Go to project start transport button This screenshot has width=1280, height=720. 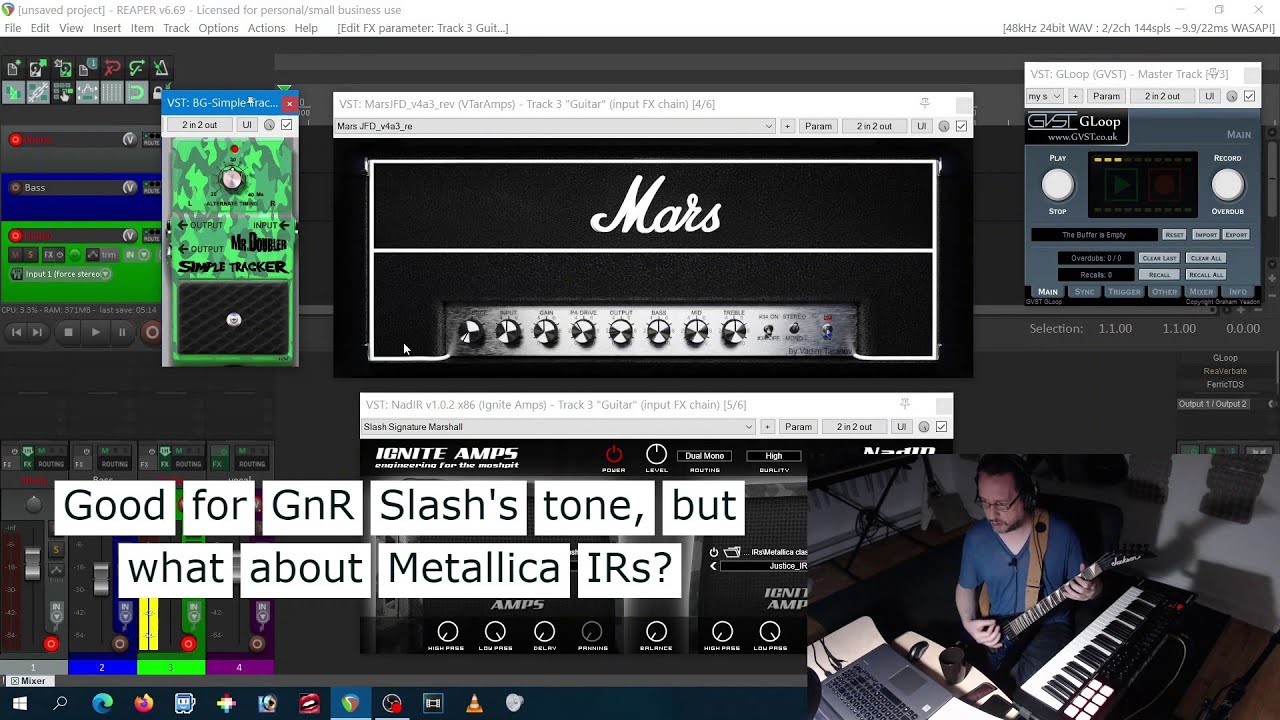point(16,332)
